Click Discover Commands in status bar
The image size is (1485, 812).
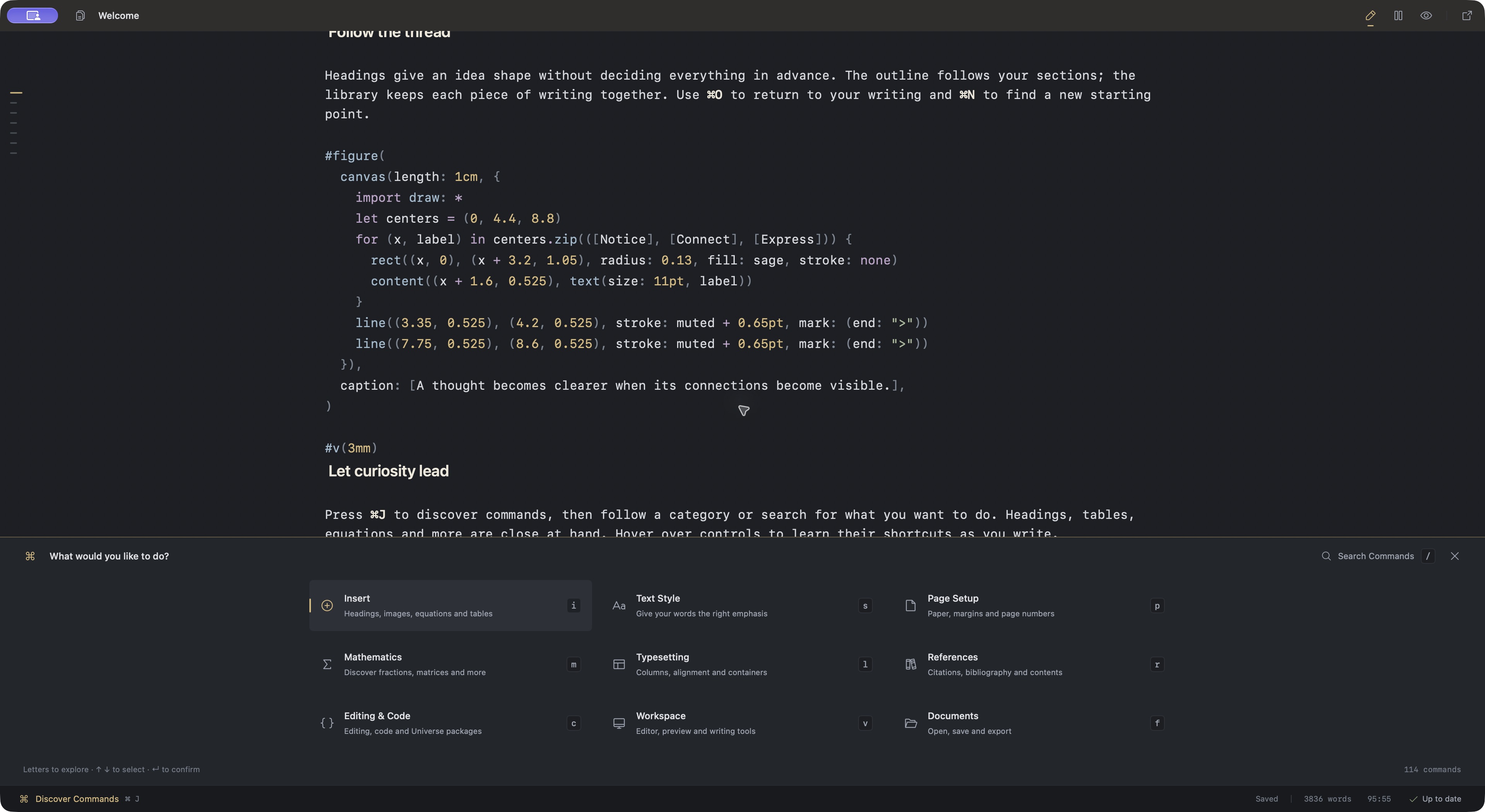pos(77,799)
